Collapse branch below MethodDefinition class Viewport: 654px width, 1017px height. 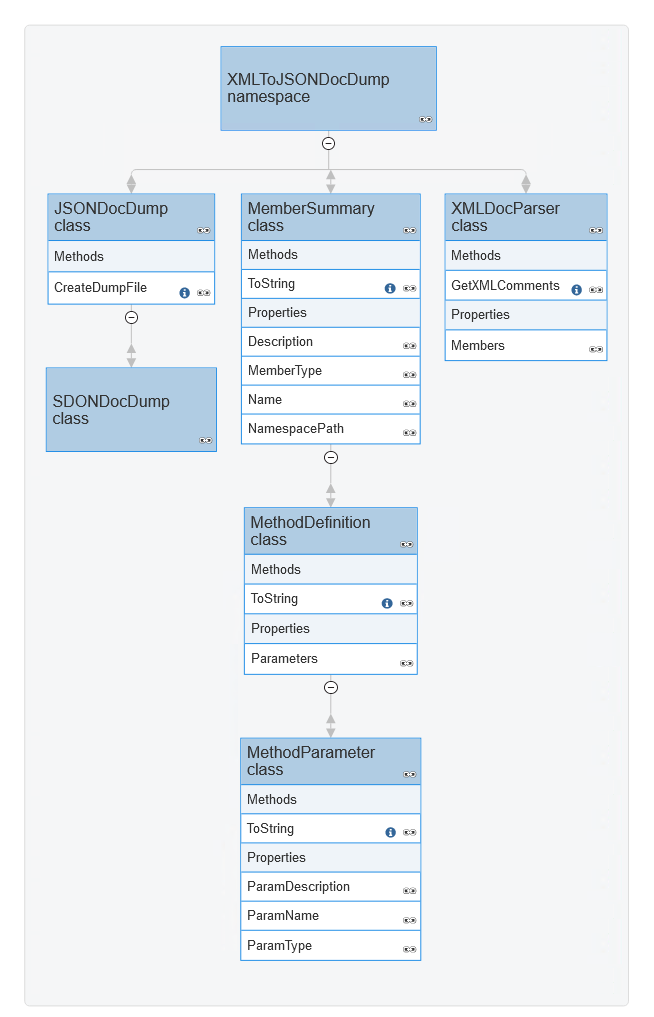tap(331, 687)
